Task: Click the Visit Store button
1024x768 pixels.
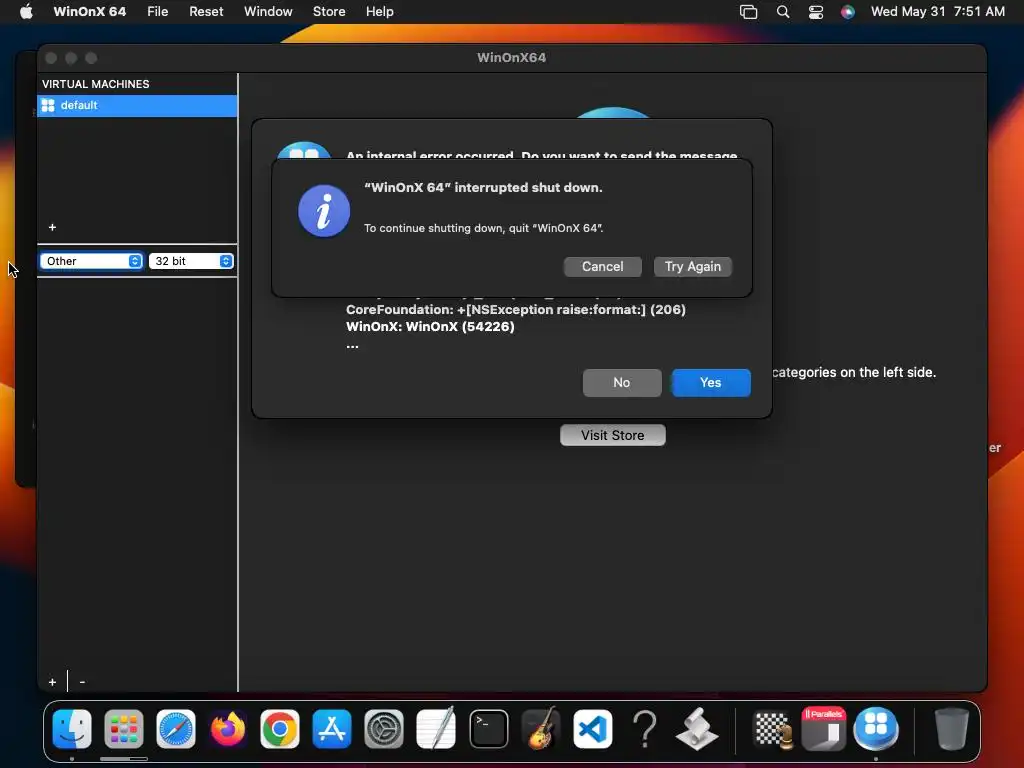Action: click(613, 436)
